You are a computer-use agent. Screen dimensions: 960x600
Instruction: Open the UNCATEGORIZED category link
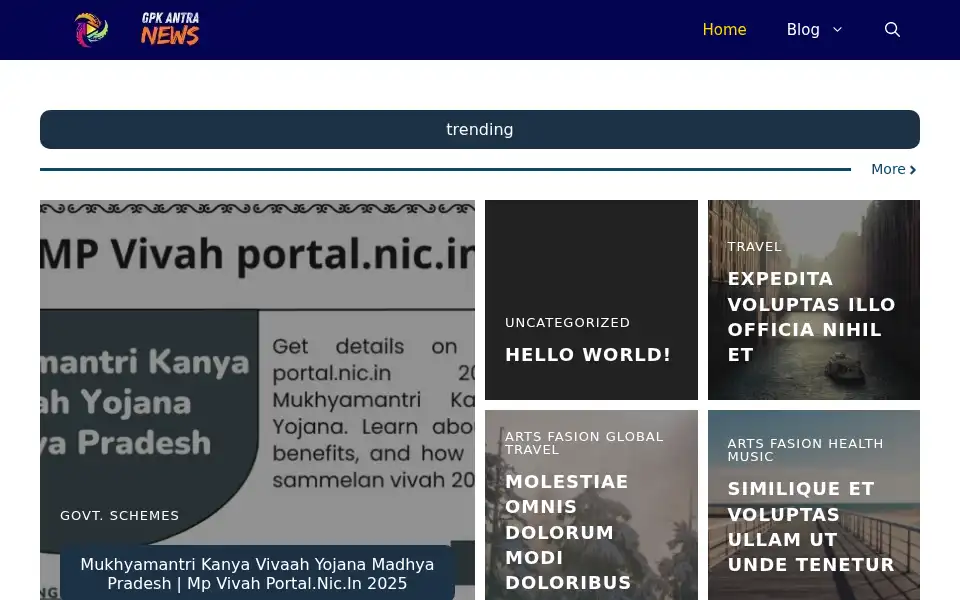tap(567, 323)
